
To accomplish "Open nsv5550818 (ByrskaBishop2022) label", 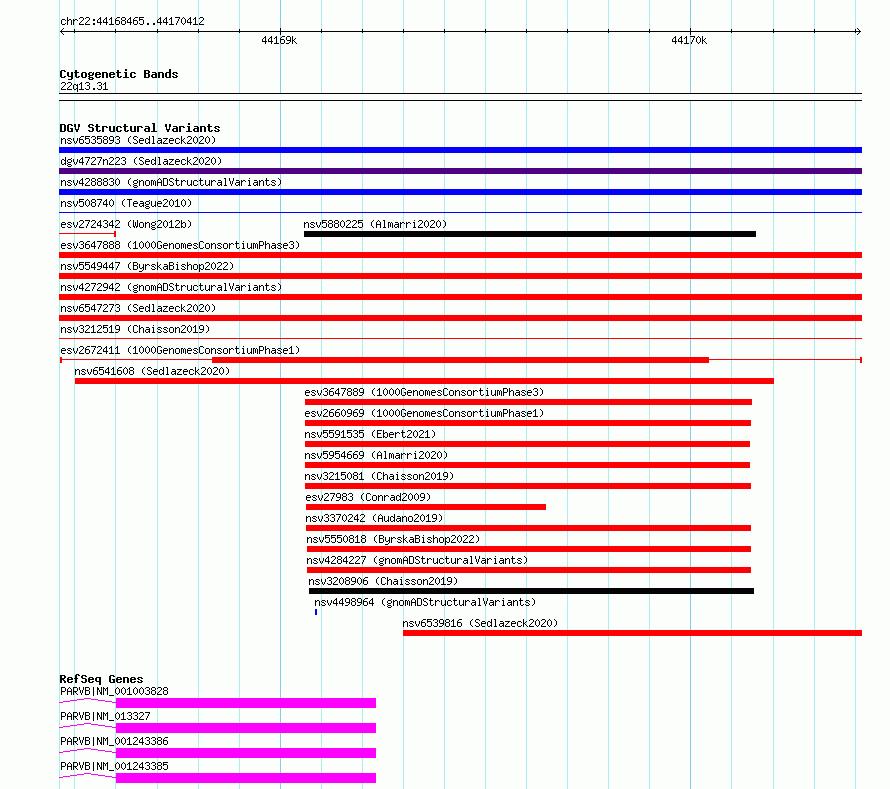I will pyautogui.click(x=393, y=539).
